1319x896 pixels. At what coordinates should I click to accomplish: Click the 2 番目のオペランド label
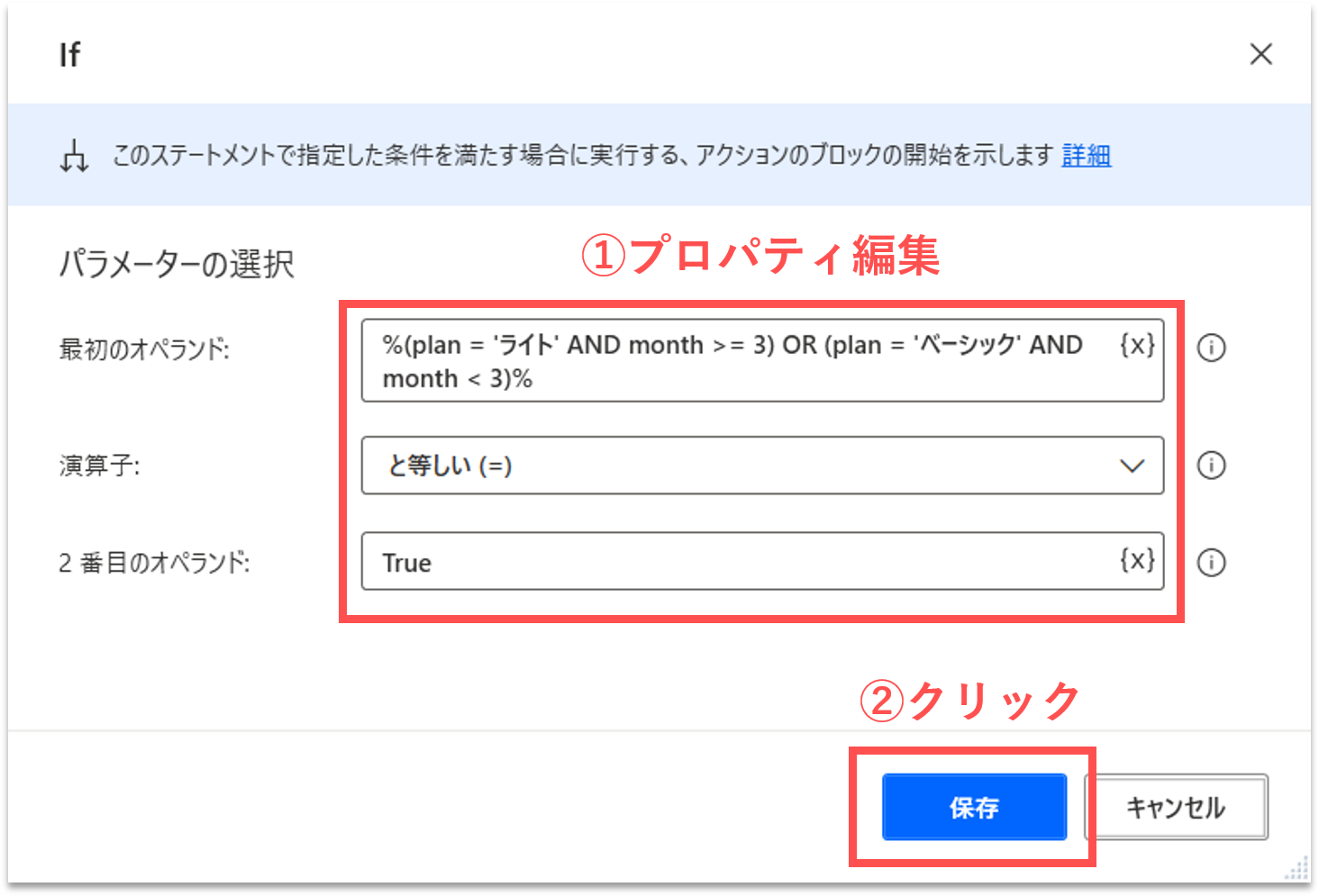154,563
